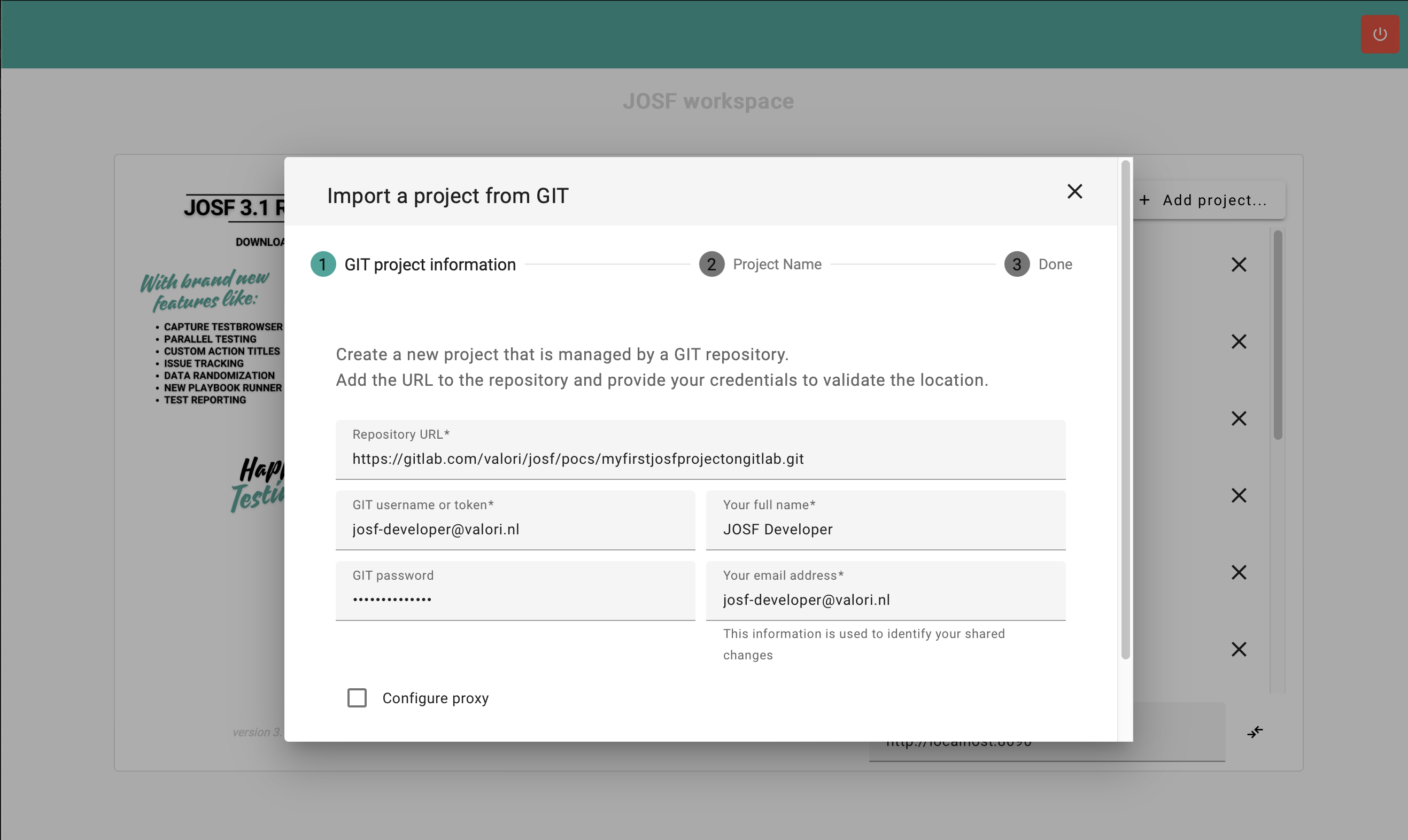This screenshot has width=1408, height=840.
Task: Click the fifth project's remove X icon
Action: coord(1238,572)
